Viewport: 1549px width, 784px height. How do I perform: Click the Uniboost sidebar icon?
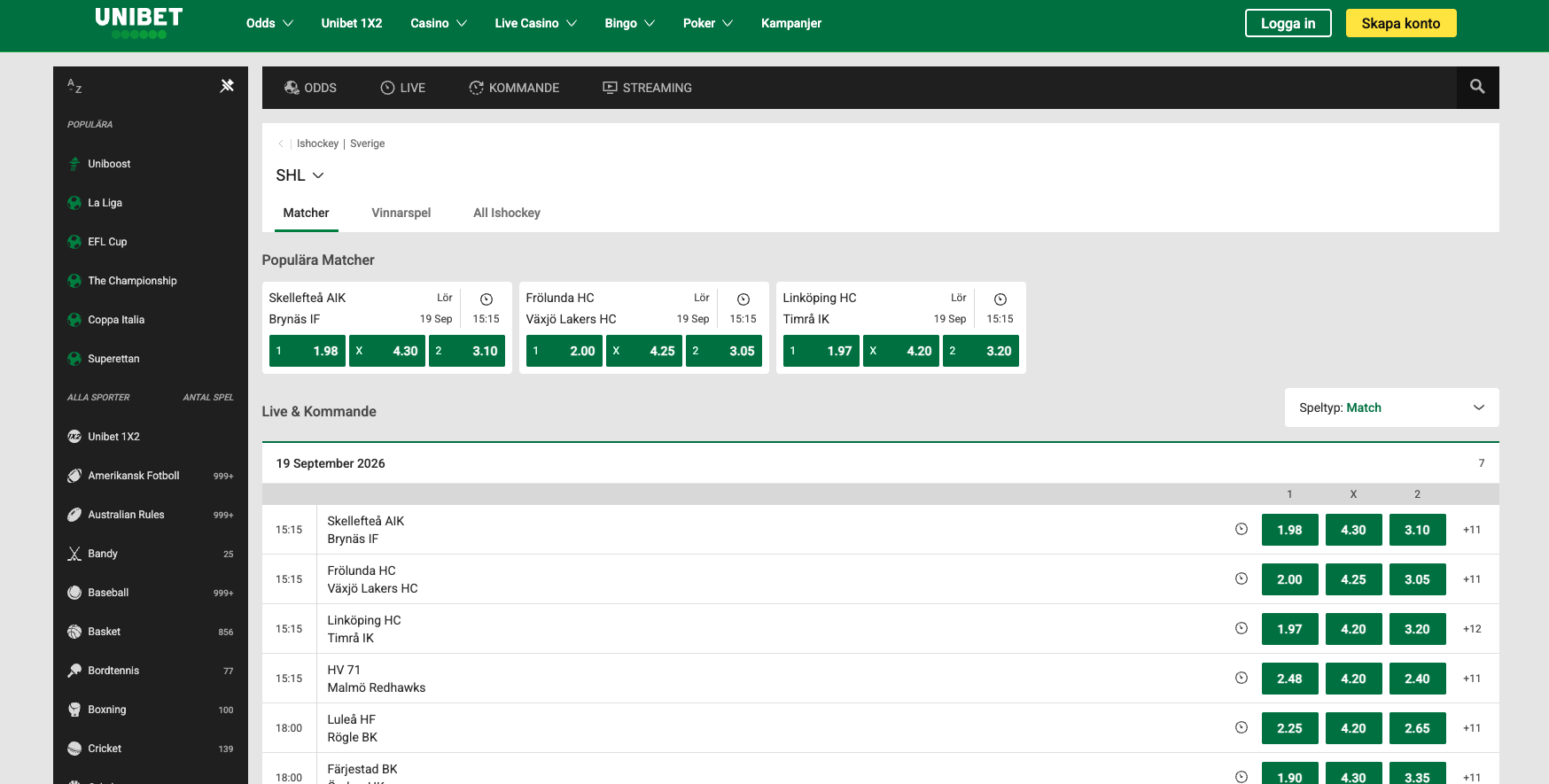click(74, 164)
